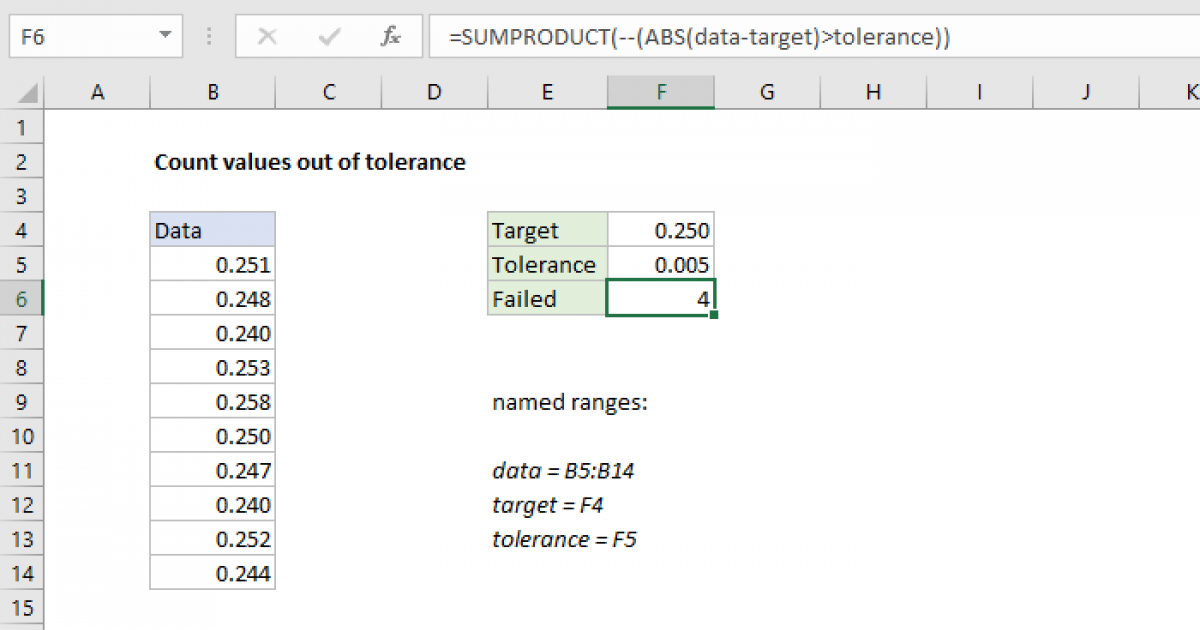Select column B header
Viewport: 1200px width, 630px height.
213,92
